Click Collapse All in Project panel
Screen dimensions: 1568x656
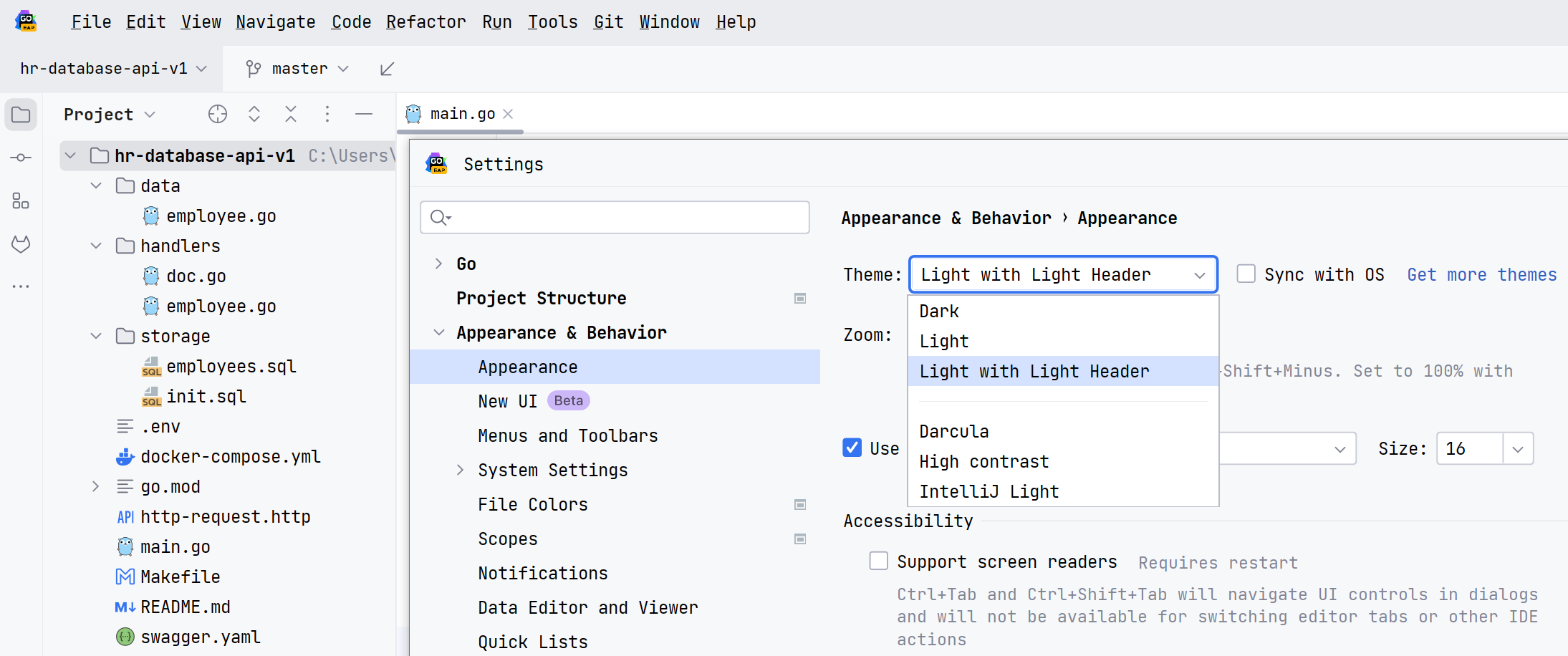pos(291,114)
